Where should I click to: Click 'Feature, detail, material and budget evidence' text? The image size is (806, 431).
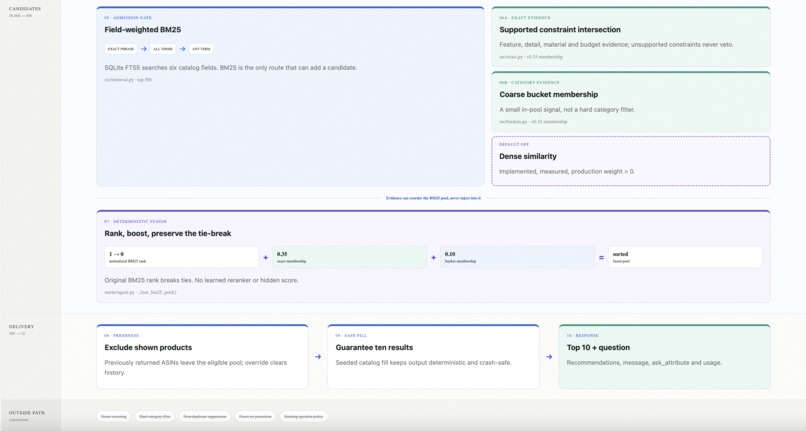click(616, 45)
